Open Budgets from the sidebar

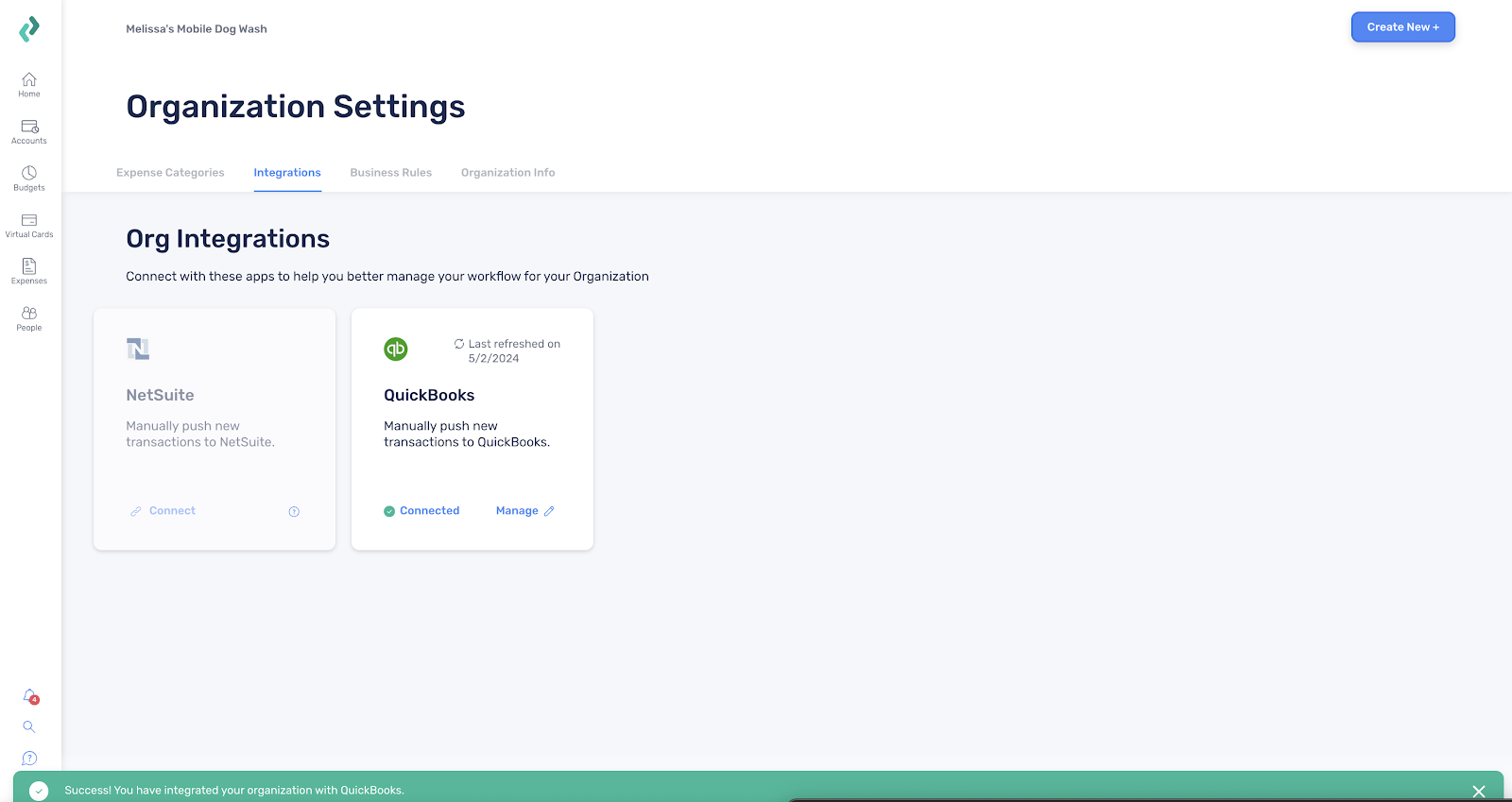29,179
